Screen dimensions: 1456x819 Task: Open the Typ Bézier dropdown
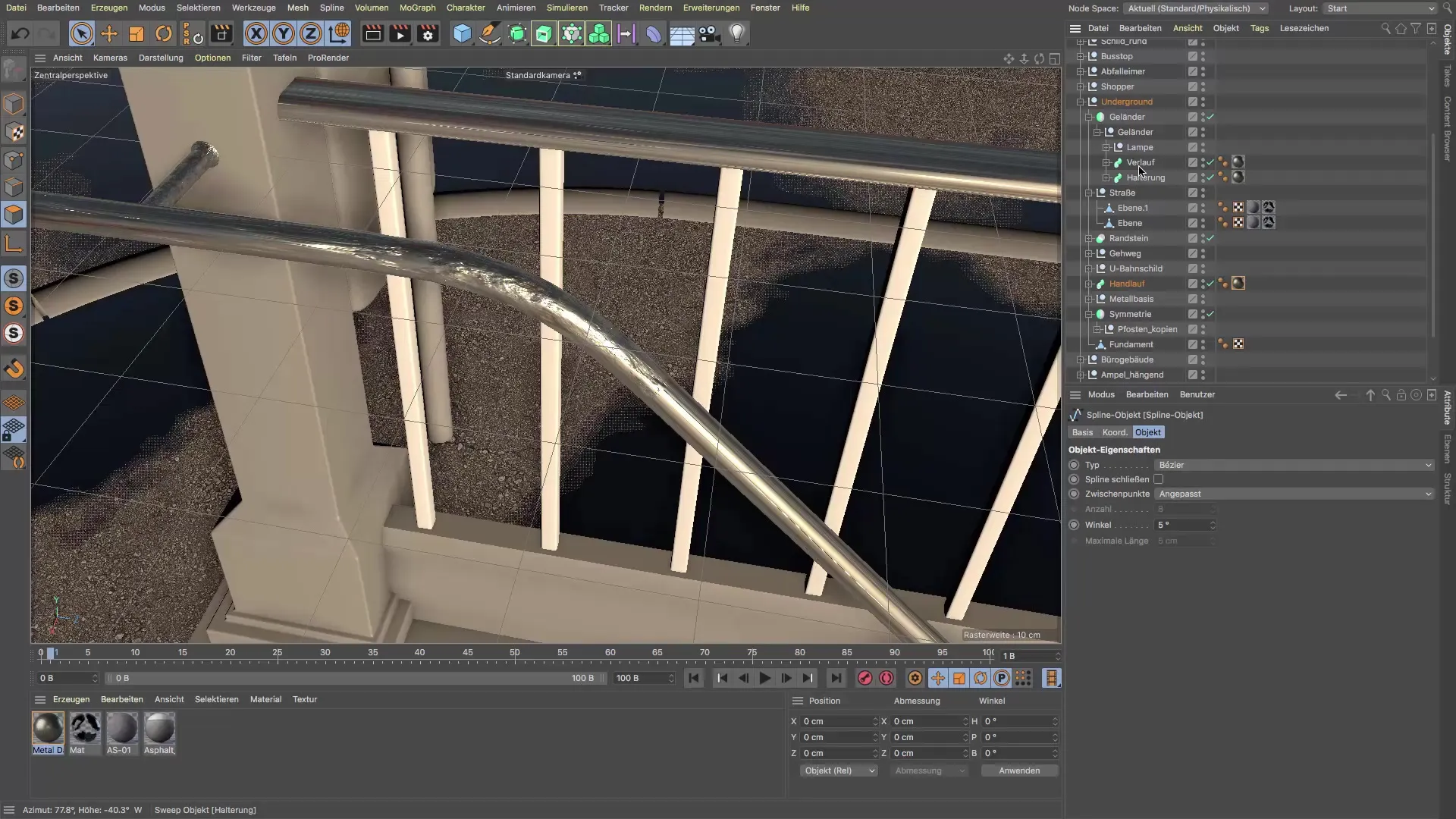point(1294,465)
